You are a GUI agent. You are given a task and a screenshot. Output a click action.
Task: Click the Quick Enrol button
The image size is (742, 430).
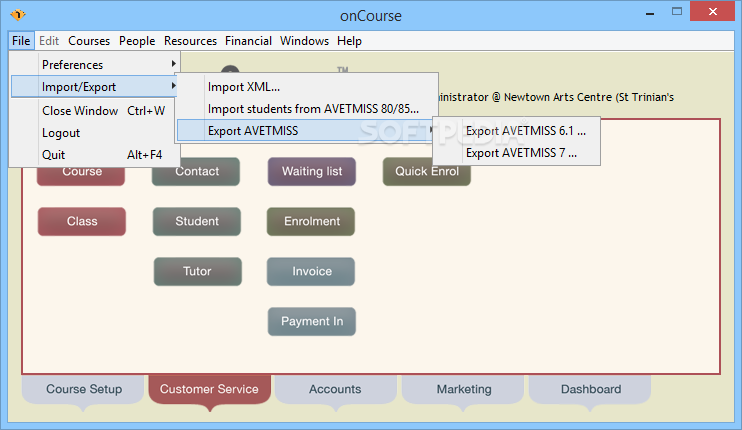click(x=427, y=171)
